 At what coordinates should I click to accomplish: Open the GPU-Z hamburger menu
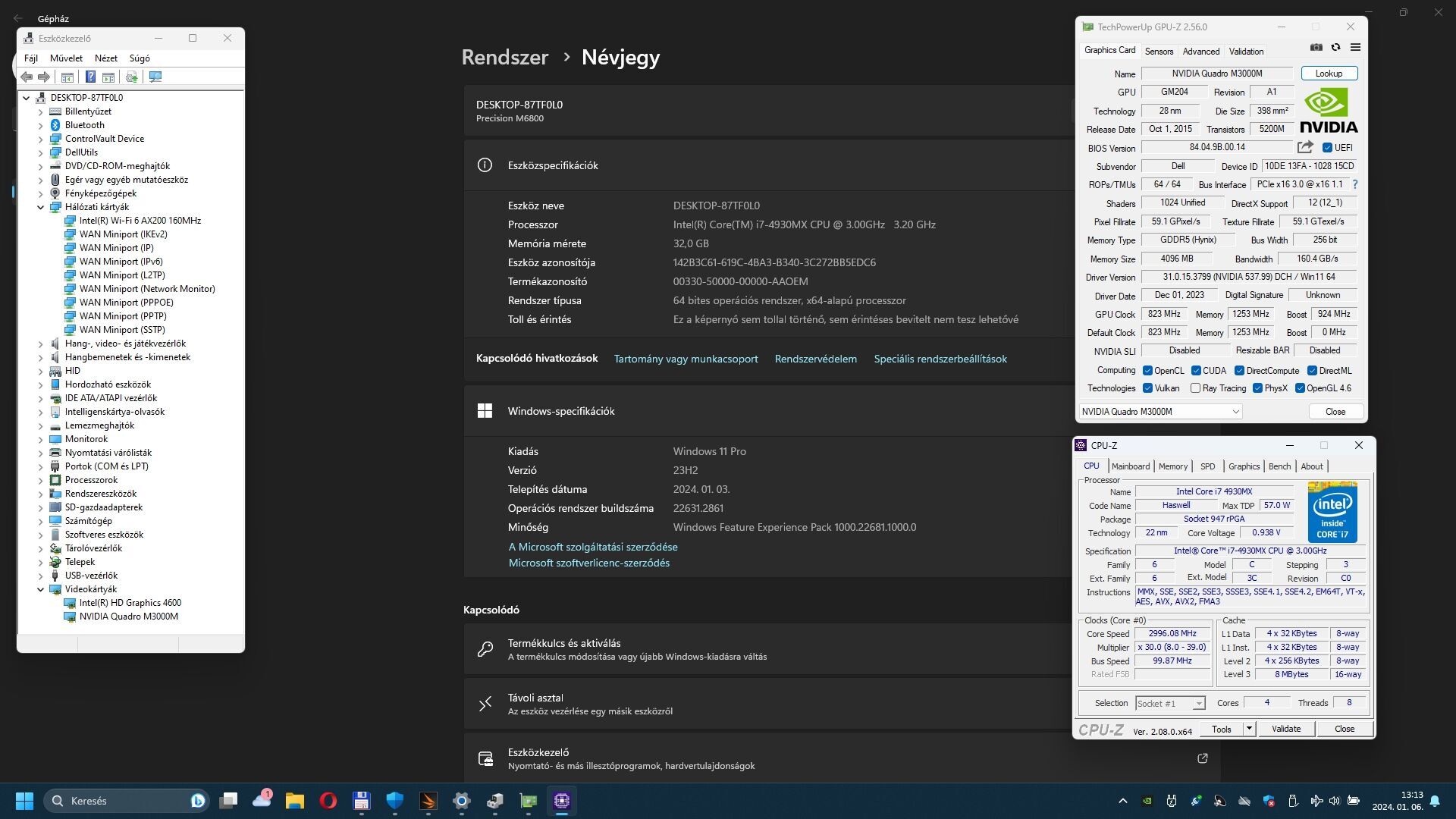(1355, 47)
